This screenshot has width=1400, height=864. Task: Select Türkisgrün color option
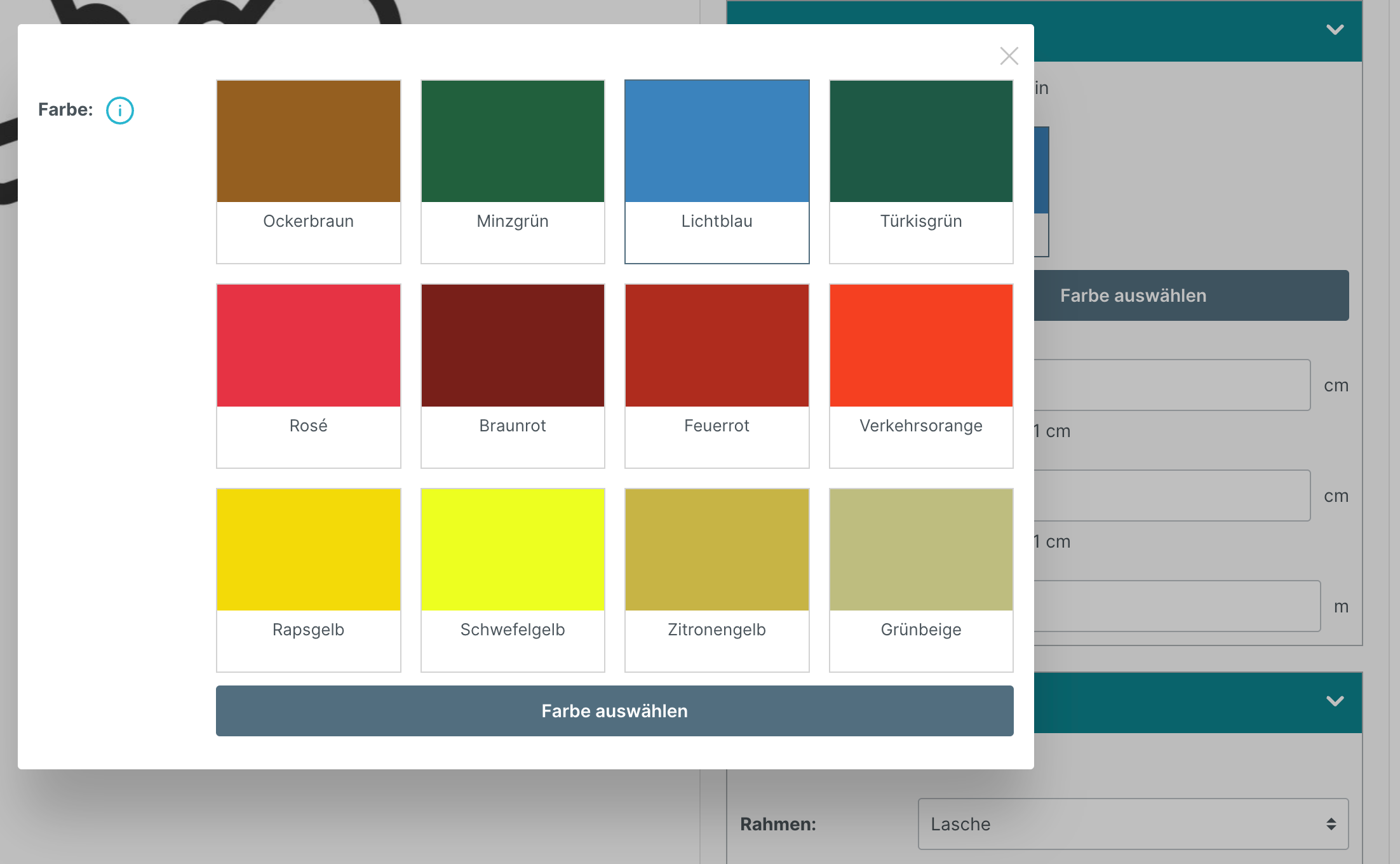click(920, 171)
